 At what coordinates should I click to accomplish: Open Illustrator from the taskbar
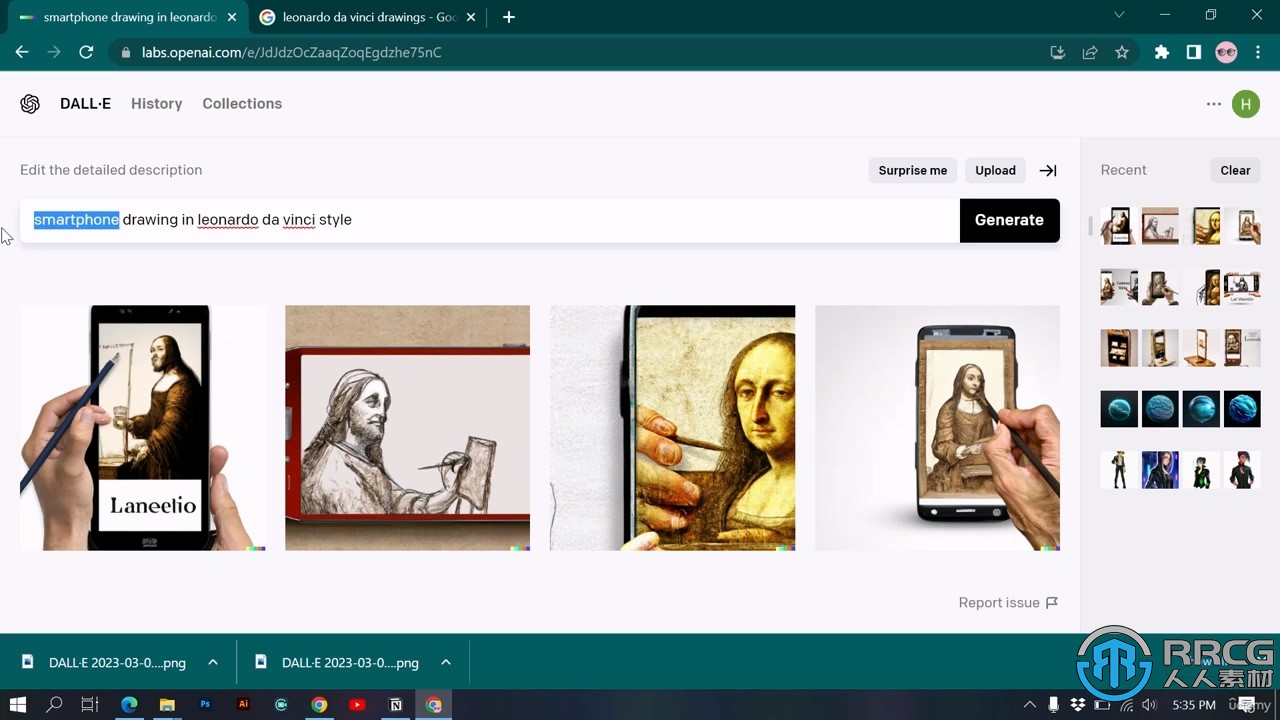pos(243,705)
